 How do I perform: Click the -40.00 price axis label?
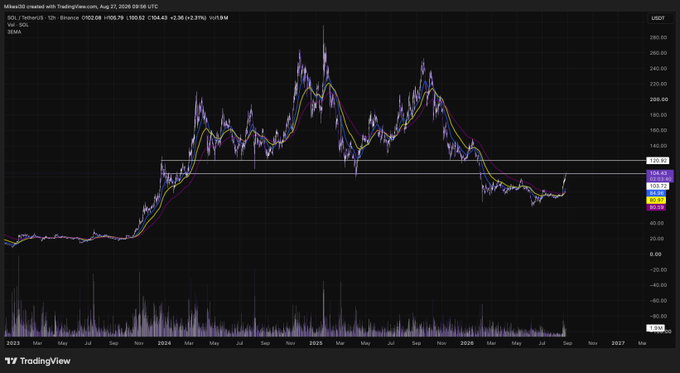point(658,285)
